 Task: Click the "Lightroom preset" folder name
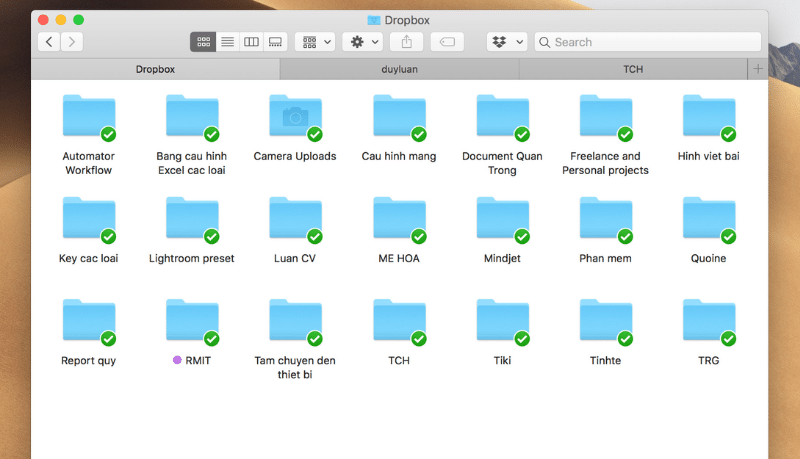pyautogui.click(x=192, y=259)
